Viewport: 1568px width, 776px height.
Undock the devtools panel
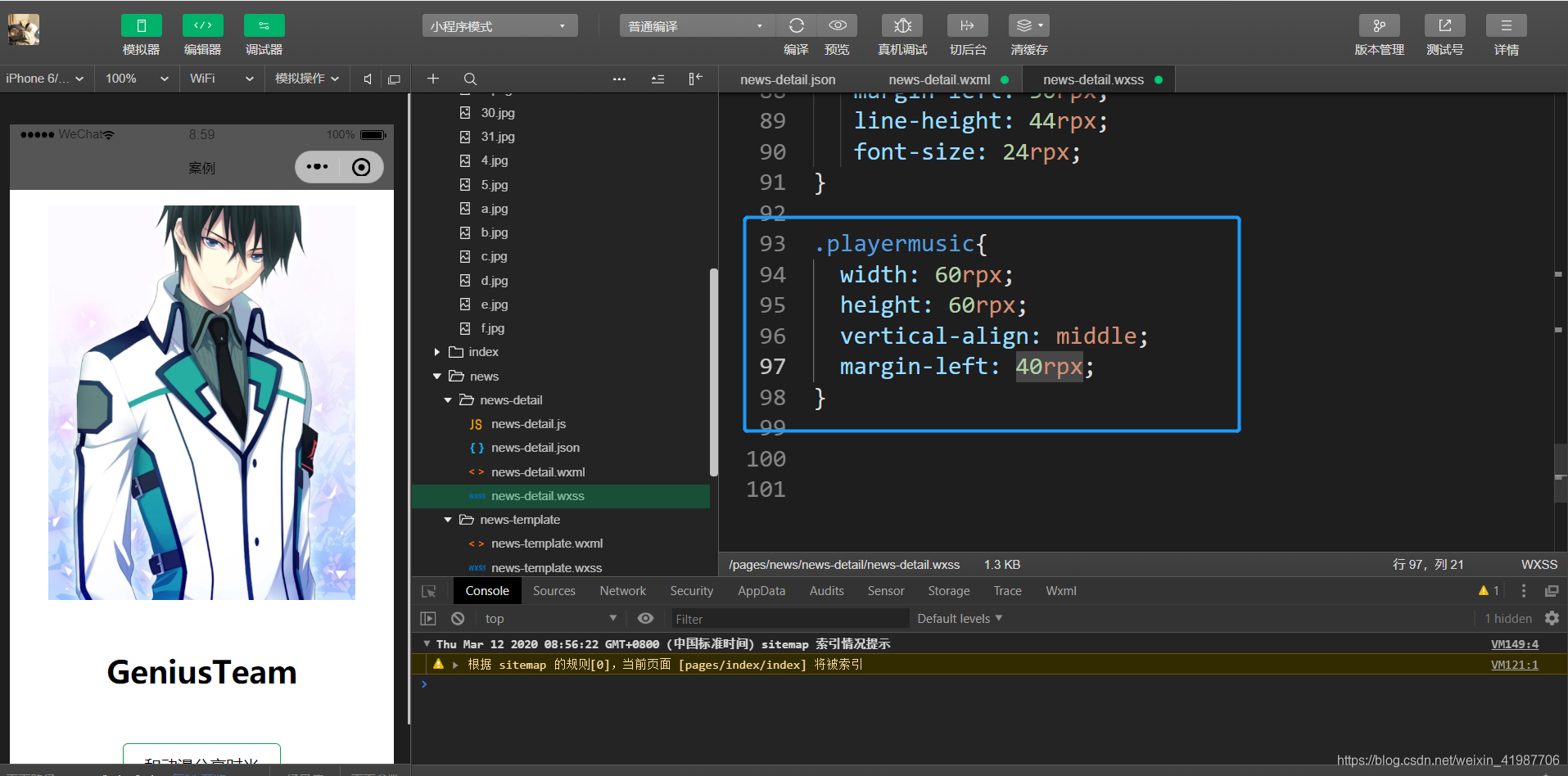[x=1552, y=591]
